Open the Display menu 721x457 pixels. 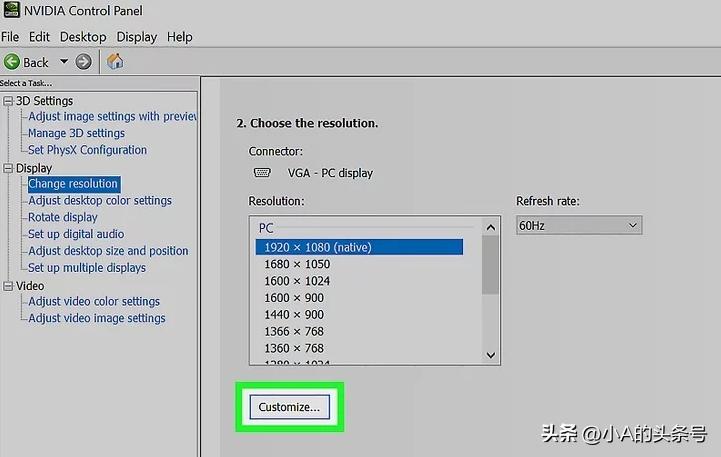[x=137, y=37]
